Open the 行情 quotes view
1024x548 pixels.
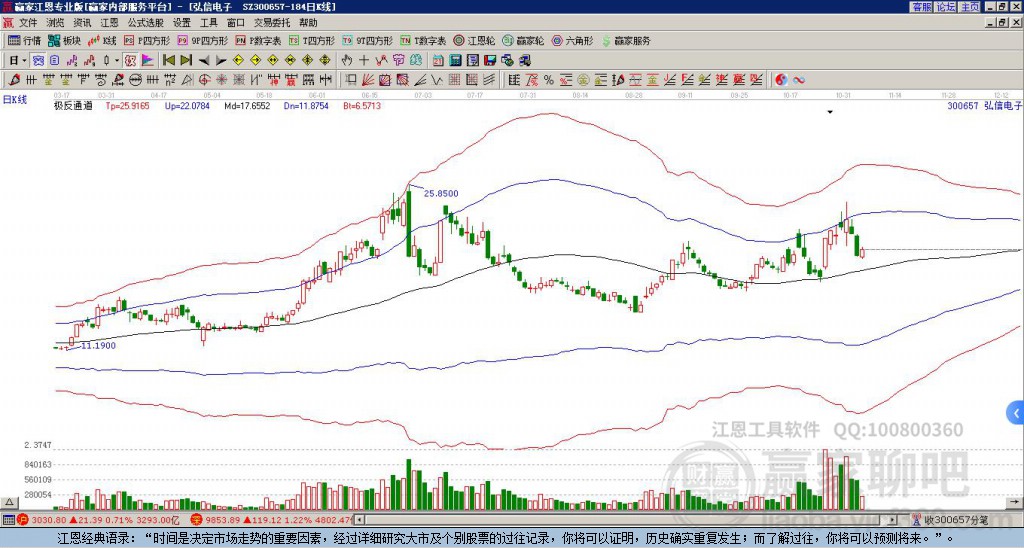pyautogui.click(x=25, y=40)
